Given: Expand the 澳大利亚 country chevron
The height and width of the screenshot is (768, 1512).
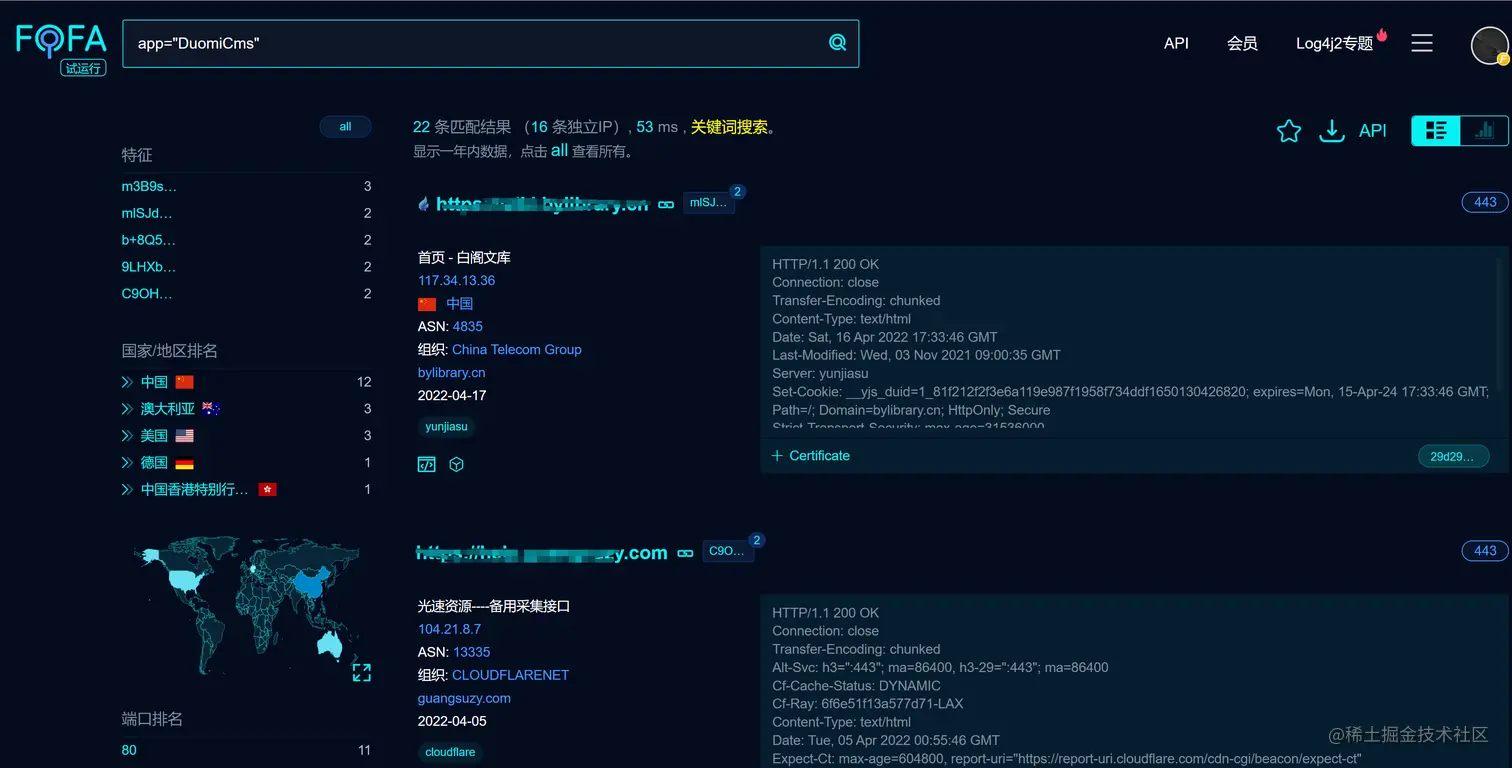Looking at the screenshot, I should [x=127, y=409].
